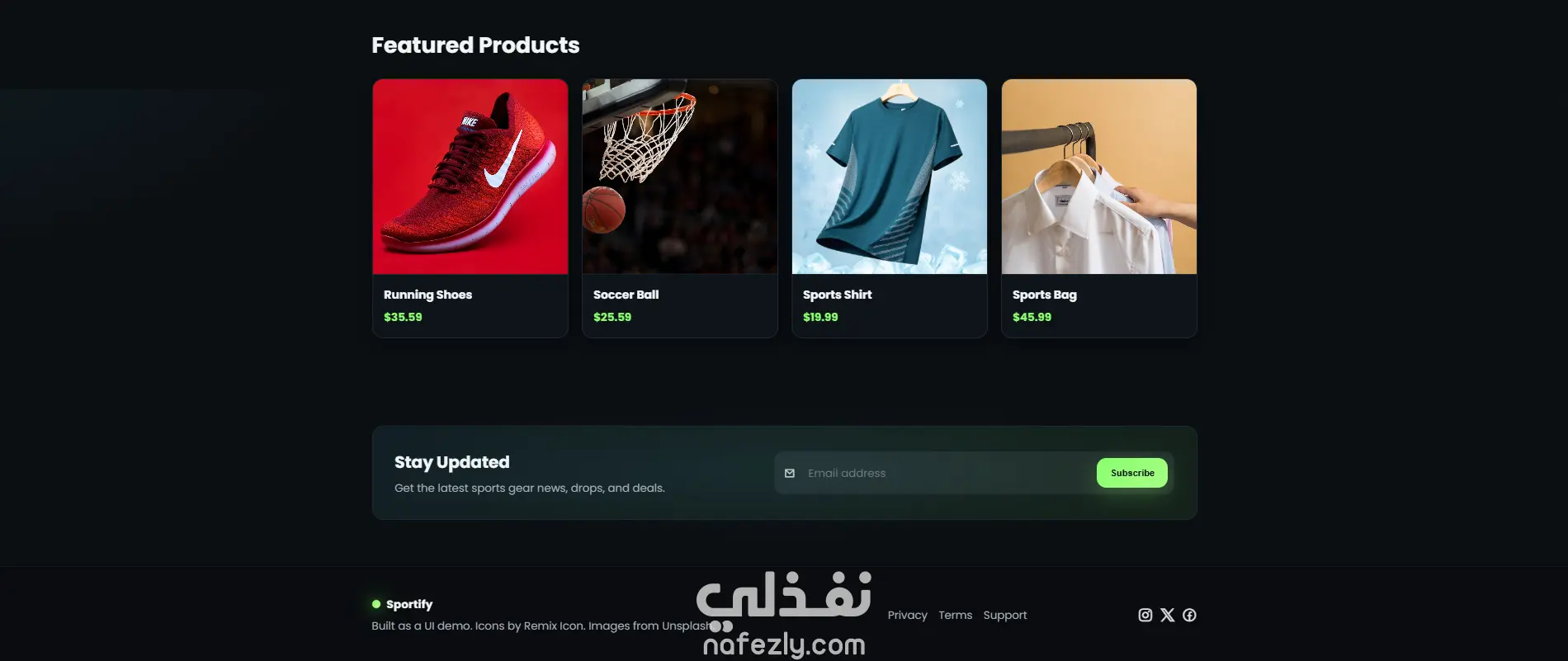
Task: Select the Sports Bag product image
Action: coord(1099,177)
